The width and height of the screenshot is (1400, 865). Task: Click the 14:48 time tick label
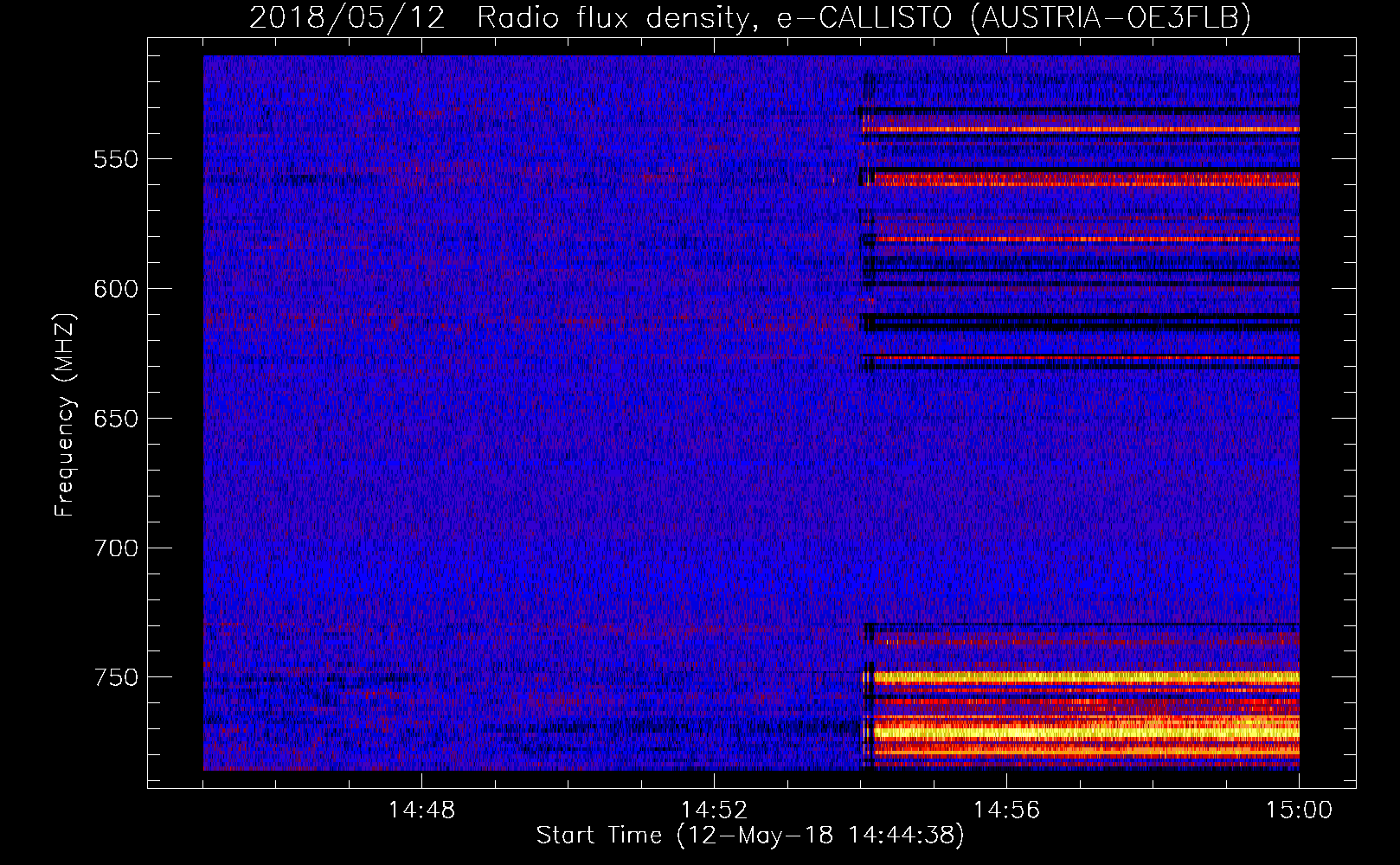point(421,811)
